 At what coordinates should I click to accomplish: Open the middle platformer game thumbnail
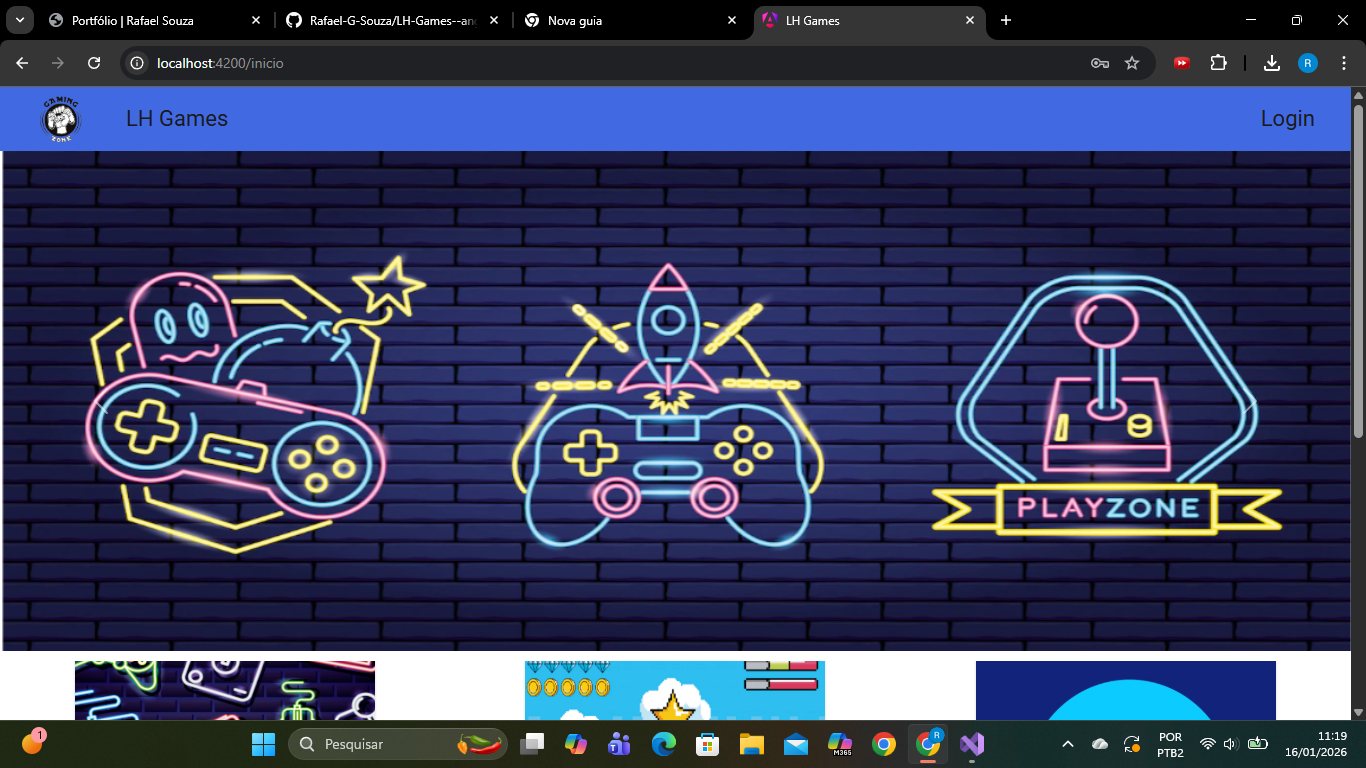pyautogui.click(x=674, y=694)
